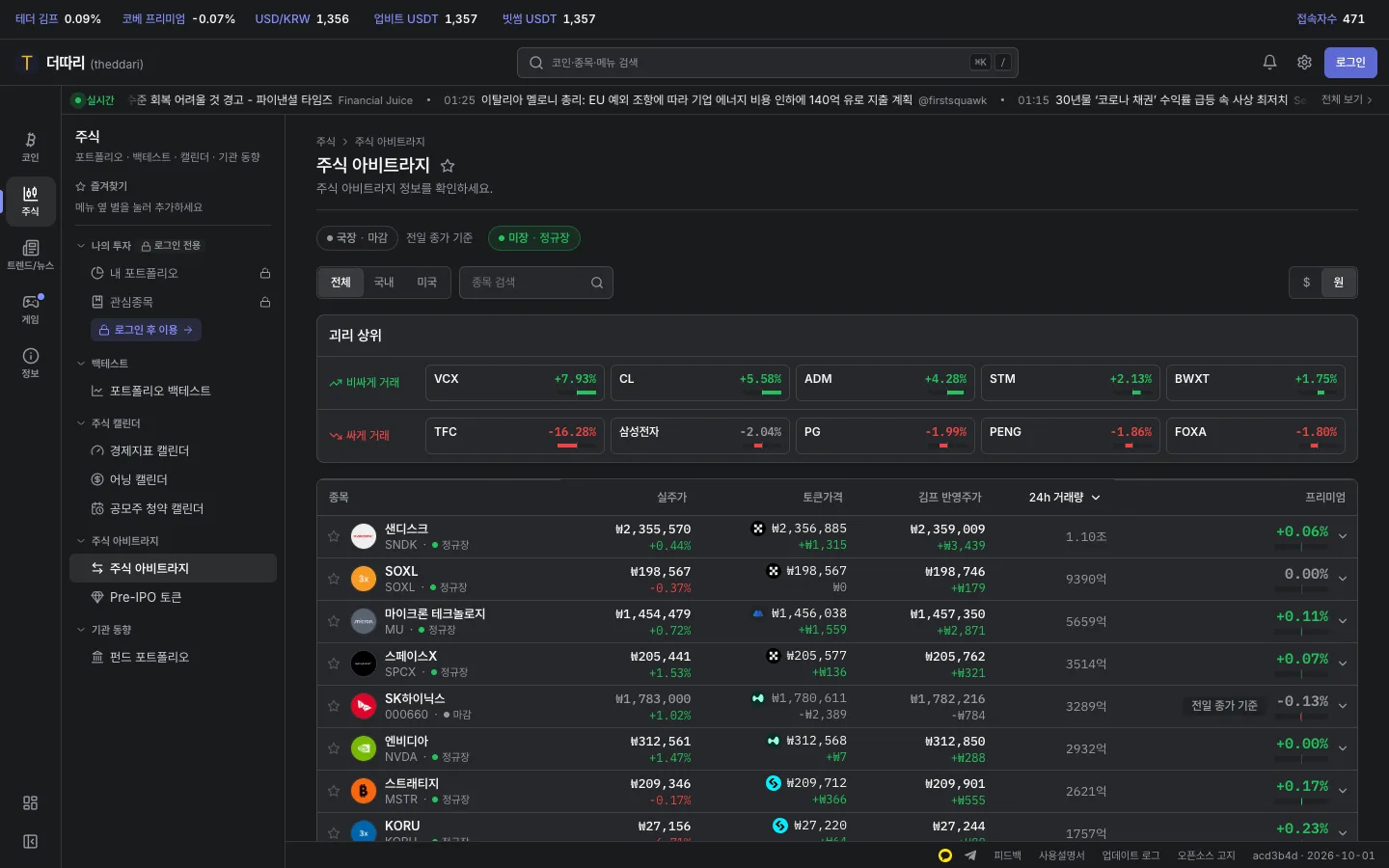Open 펀드 포트폴리오 in the sidebar
This screenshot has height=868, width=1389.
pyautogui.click(x=173, y=658)
